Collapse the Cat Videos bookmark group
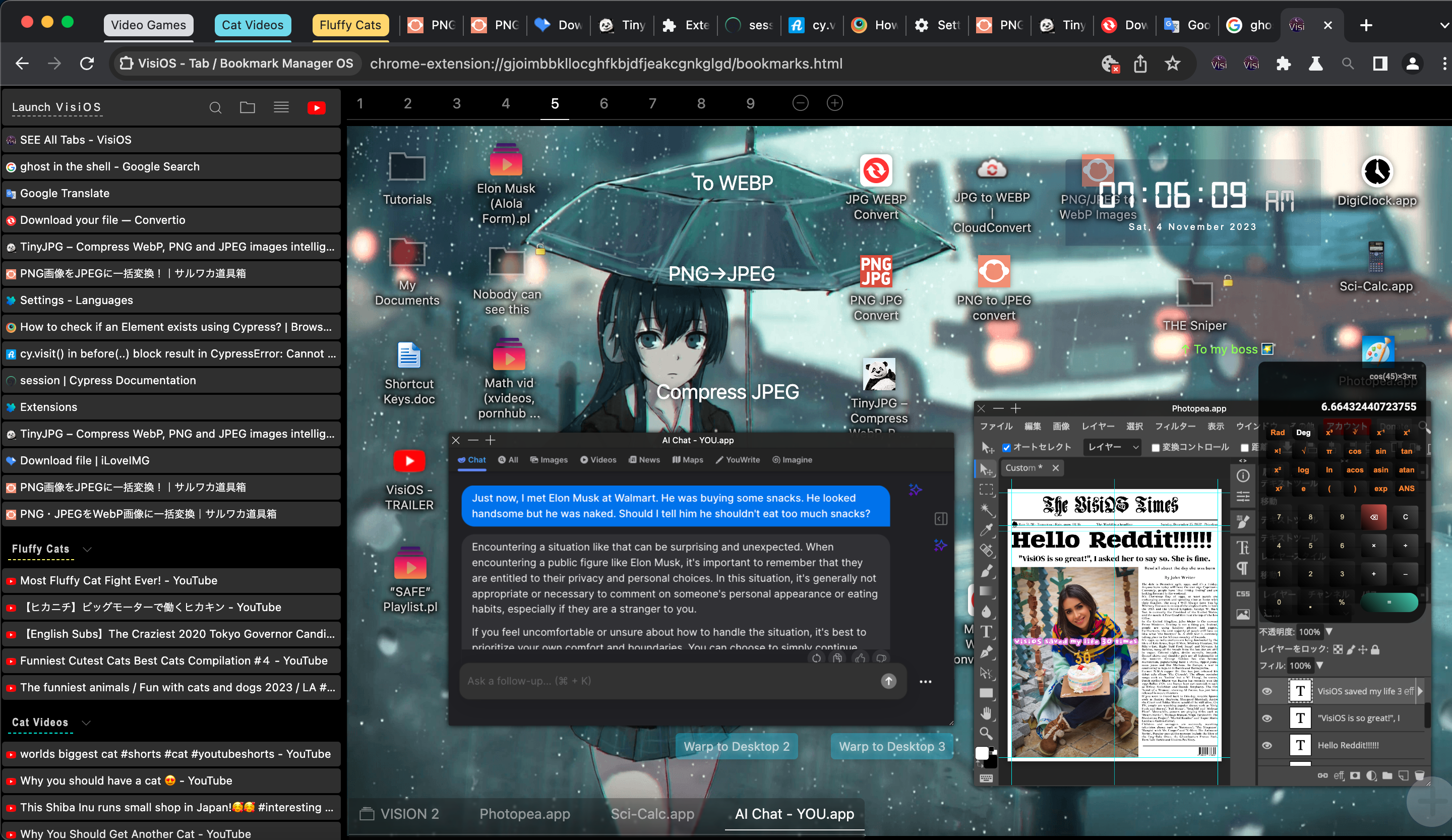The width and height of the screenshot is (1452, 840). point(86,723)
